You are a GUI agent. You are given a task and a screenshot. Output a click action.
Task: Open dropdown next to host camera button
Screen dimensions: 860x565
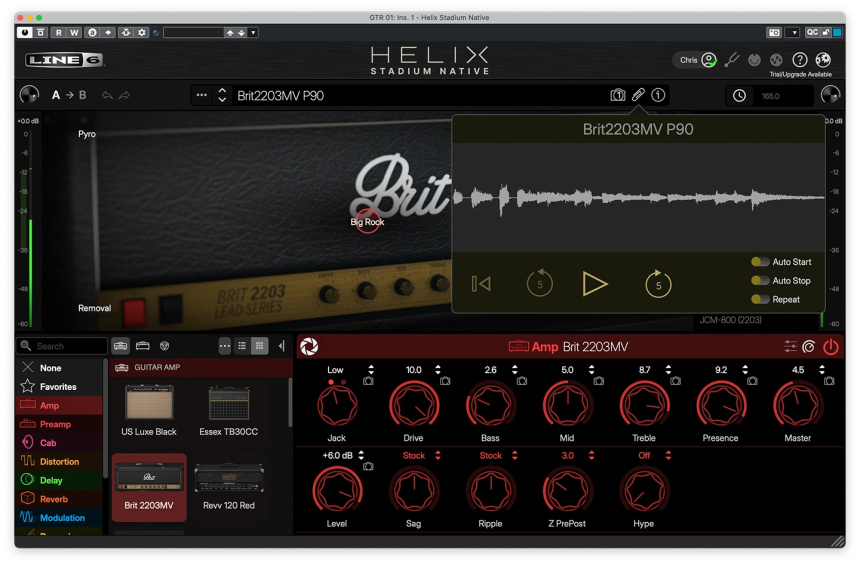794,32
